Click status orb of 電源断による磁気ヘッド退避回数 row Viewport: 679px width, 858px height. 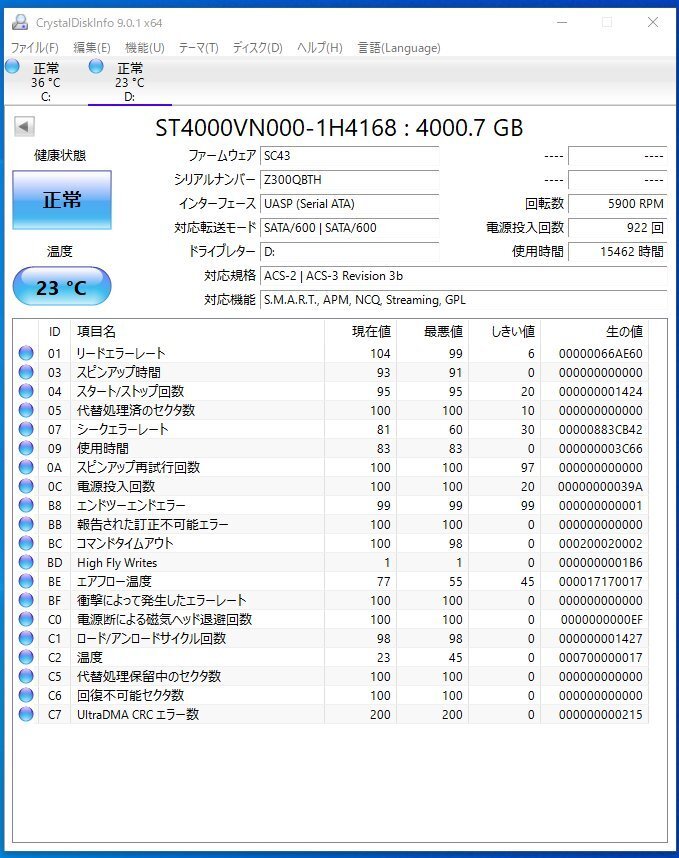click(x=26, y=619)
